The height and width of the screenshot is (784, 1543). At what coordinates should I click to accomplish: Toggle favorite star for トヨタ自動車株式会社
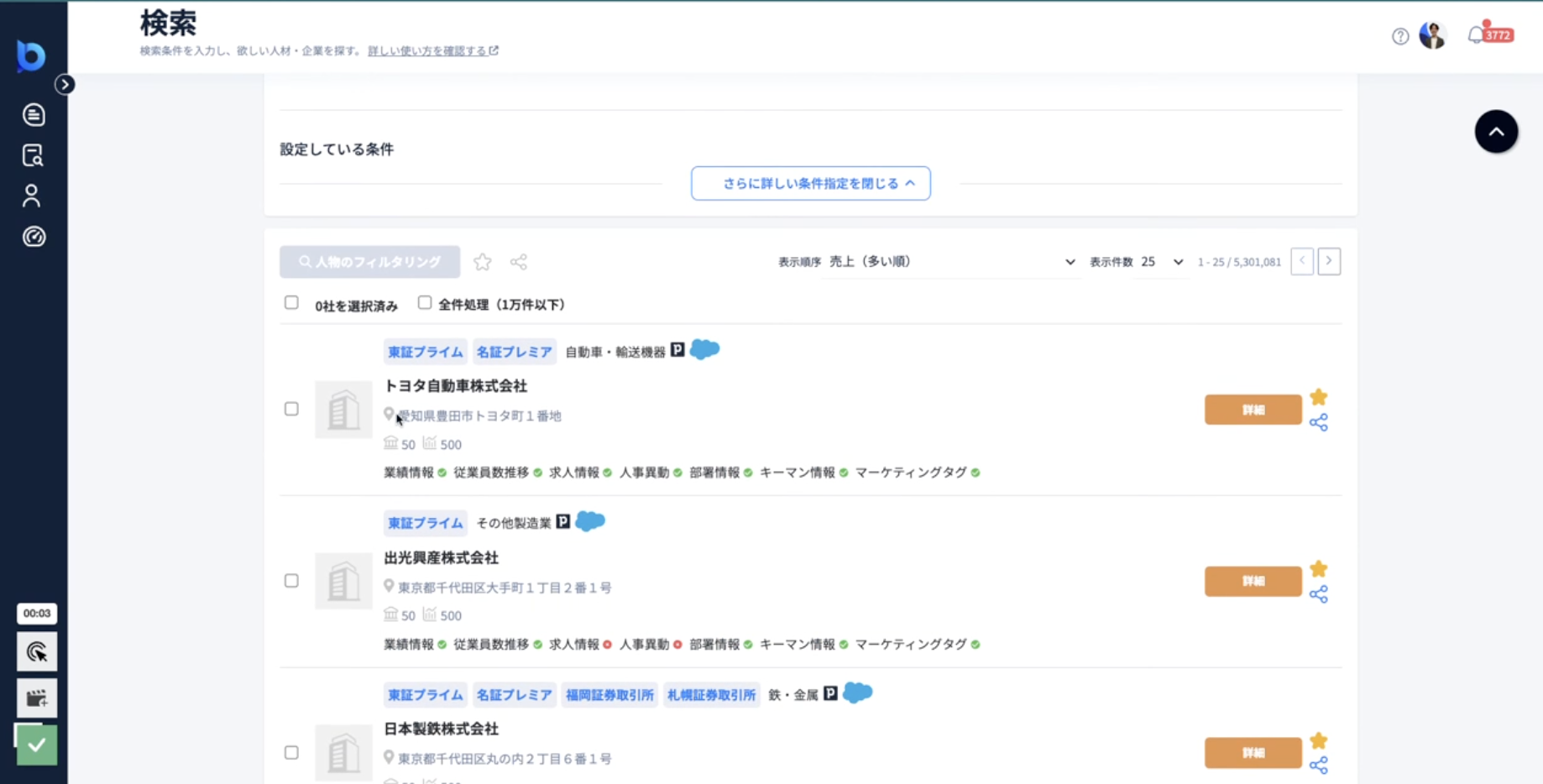1319,397
